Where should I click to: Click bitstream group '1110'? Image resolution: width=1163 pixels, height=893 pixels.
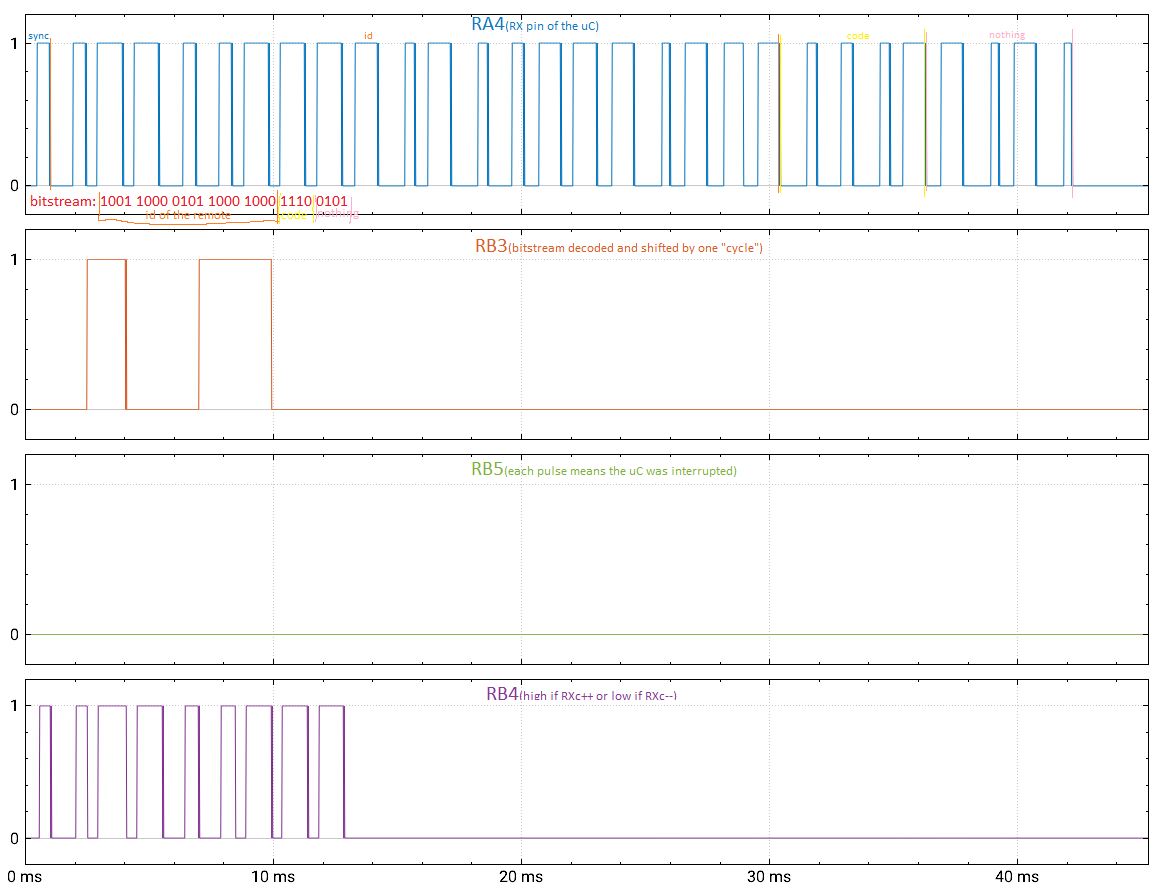pos(295,201)
